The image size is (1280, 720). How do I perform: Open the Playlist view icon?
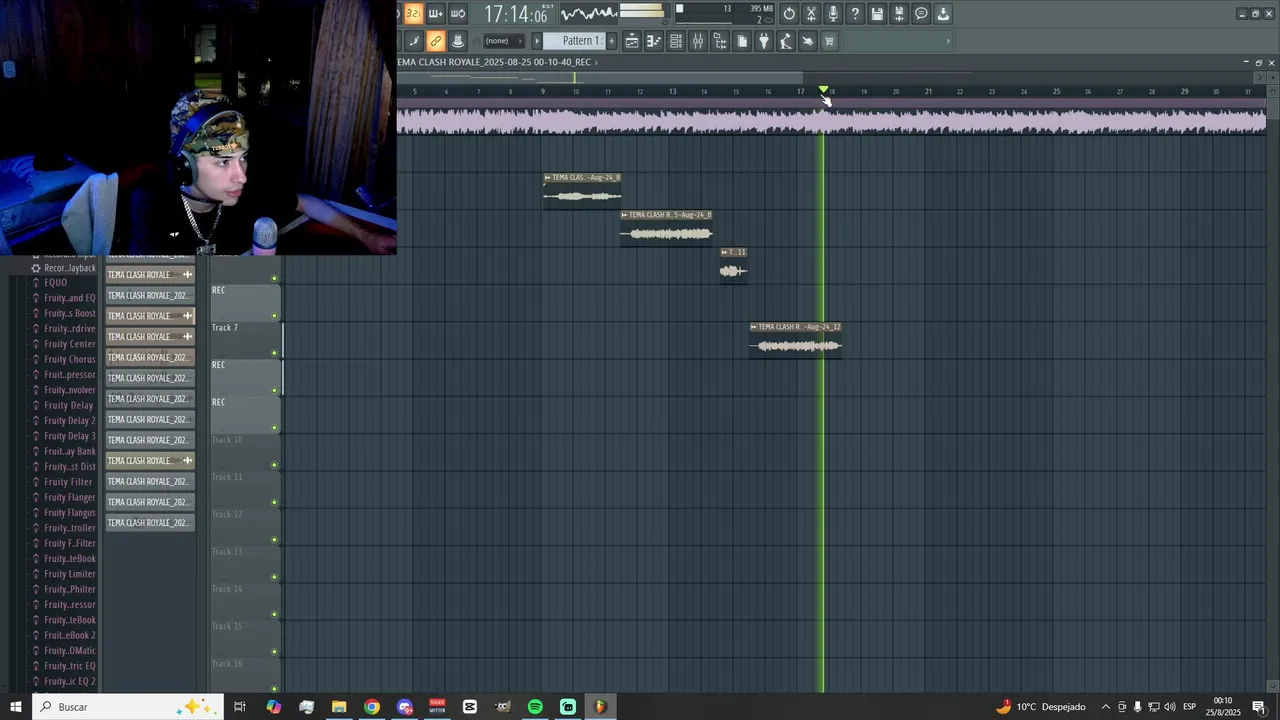632,41
